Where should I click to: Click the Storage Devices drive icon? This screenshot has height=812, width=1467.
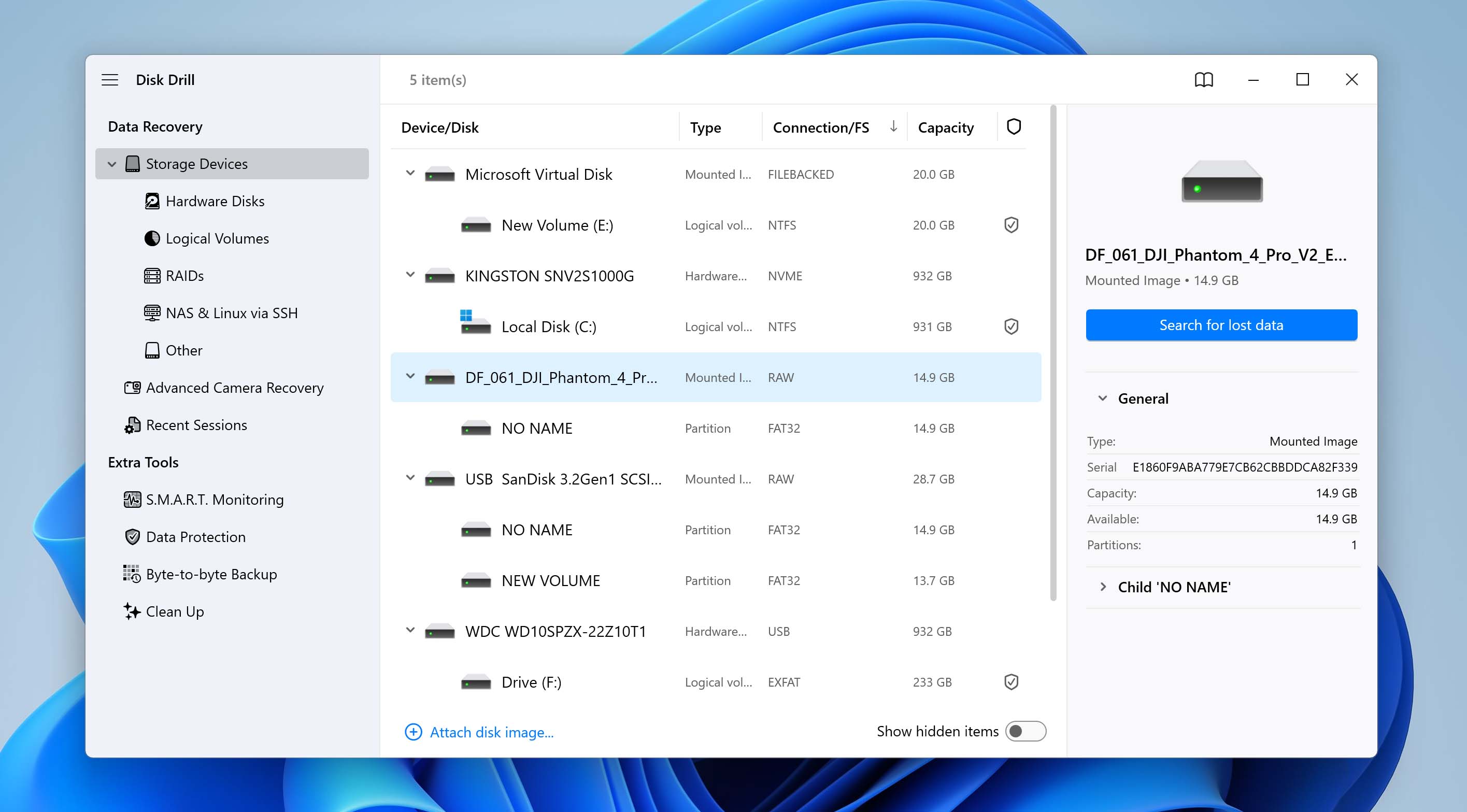132,164
